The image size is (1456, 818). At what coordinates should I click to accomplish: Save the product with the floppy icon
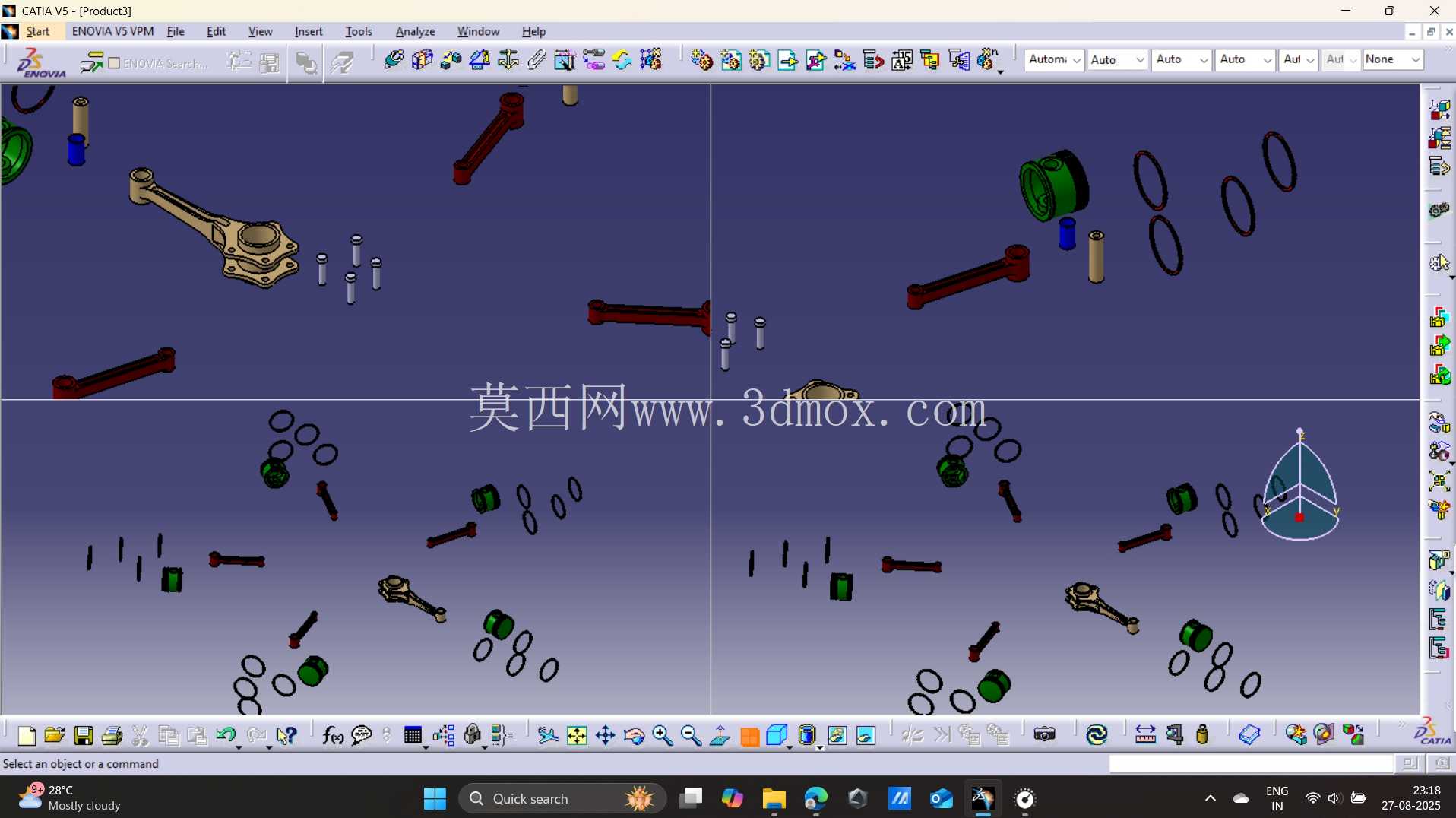click(83, 735)
